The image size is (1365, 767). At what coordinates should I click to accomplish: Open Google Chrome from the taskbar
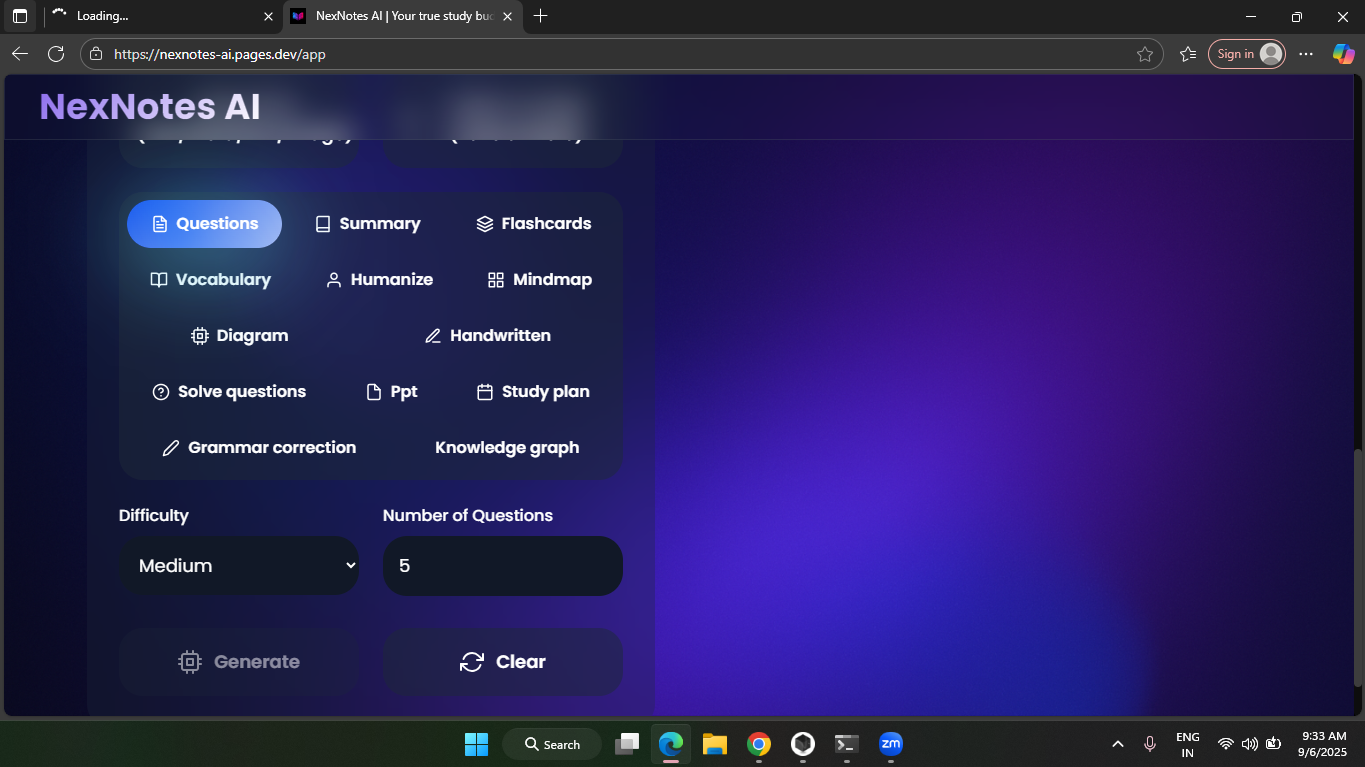[x=759, y=744]
